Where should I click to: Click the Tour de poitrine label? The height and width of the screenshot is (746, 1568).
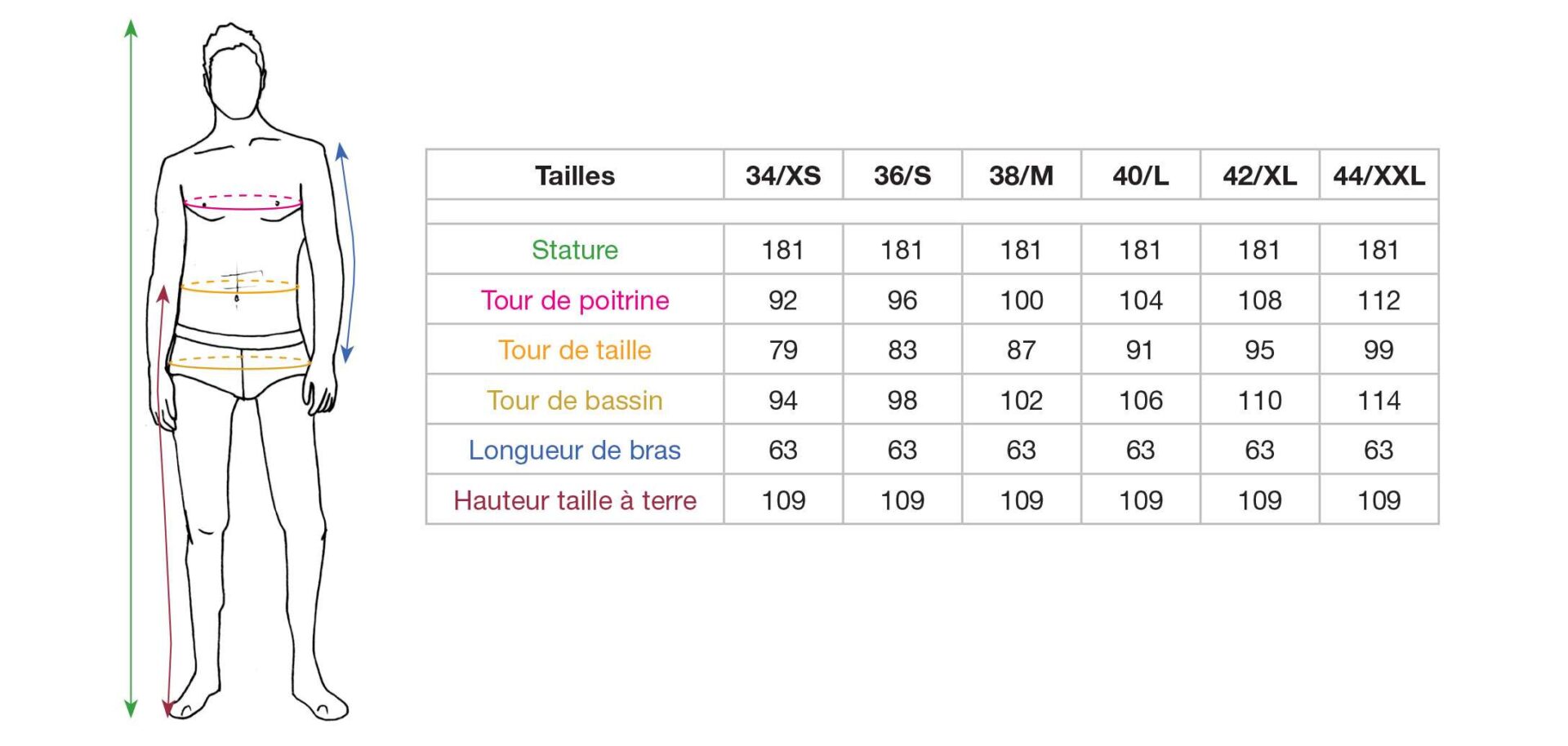click(x=575, y=300)
